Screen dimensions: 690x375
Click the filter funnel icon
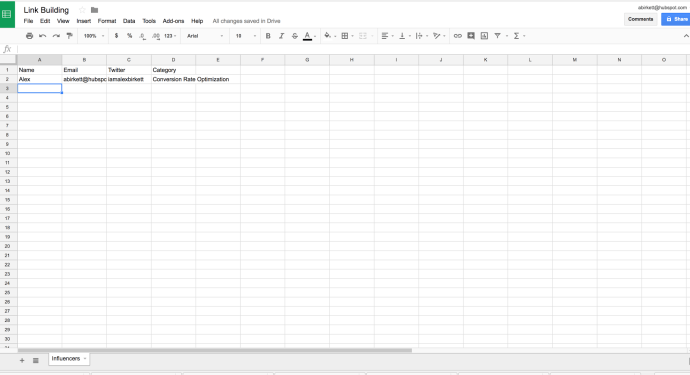(x=498, y=36)
